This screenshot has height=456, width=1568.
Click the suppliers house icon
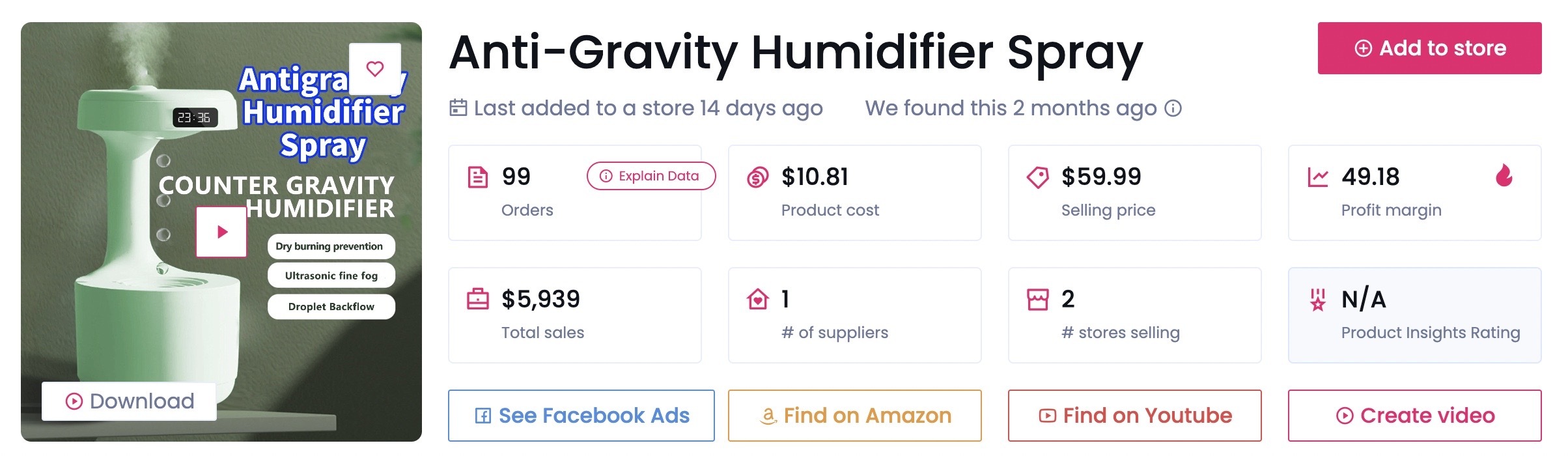coord(758,299)
